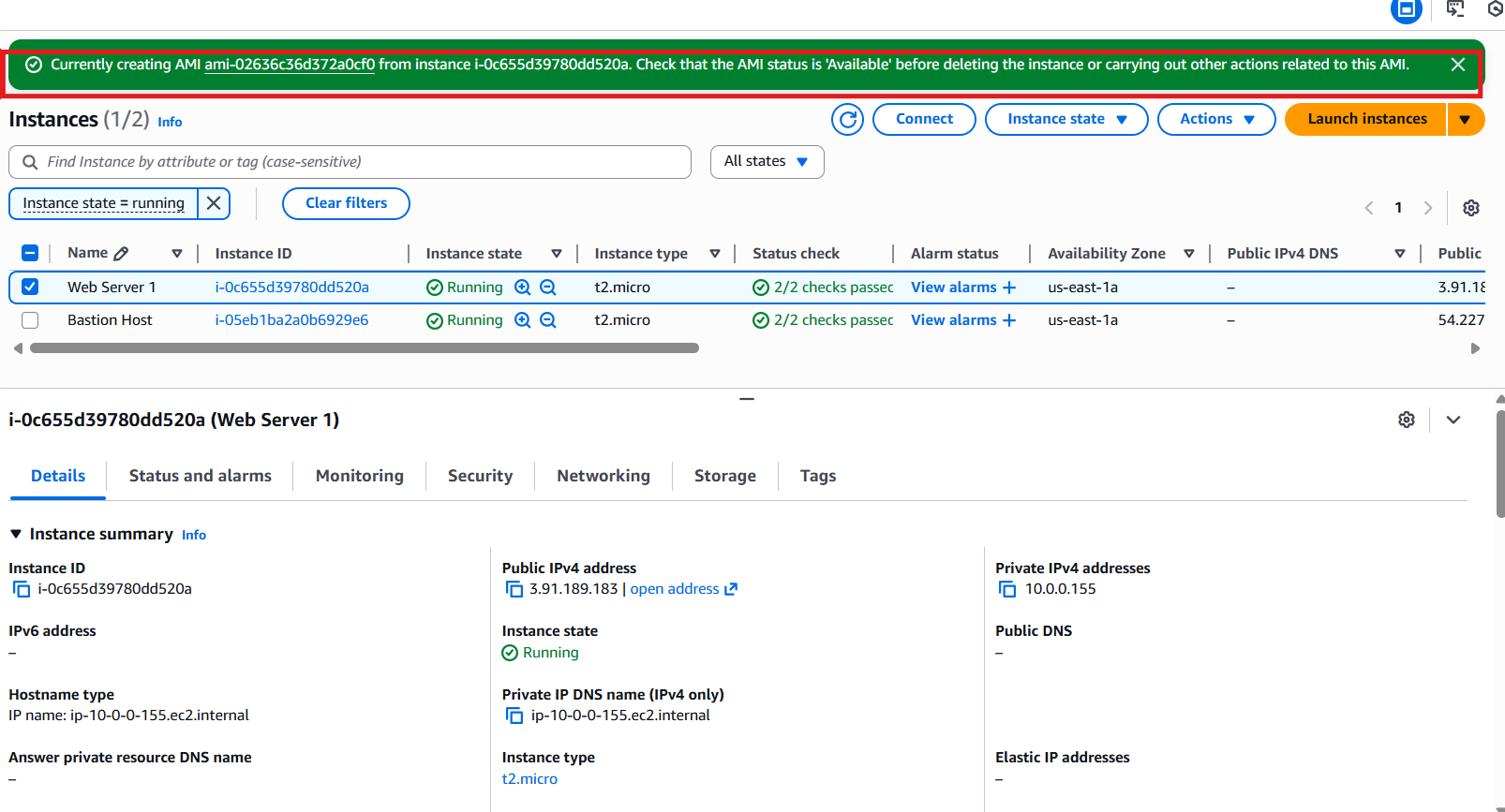The height and width of the screenshot is (812, 1505).
Task: Switch to the Networking tab
Action: click(x=603, y=476)
